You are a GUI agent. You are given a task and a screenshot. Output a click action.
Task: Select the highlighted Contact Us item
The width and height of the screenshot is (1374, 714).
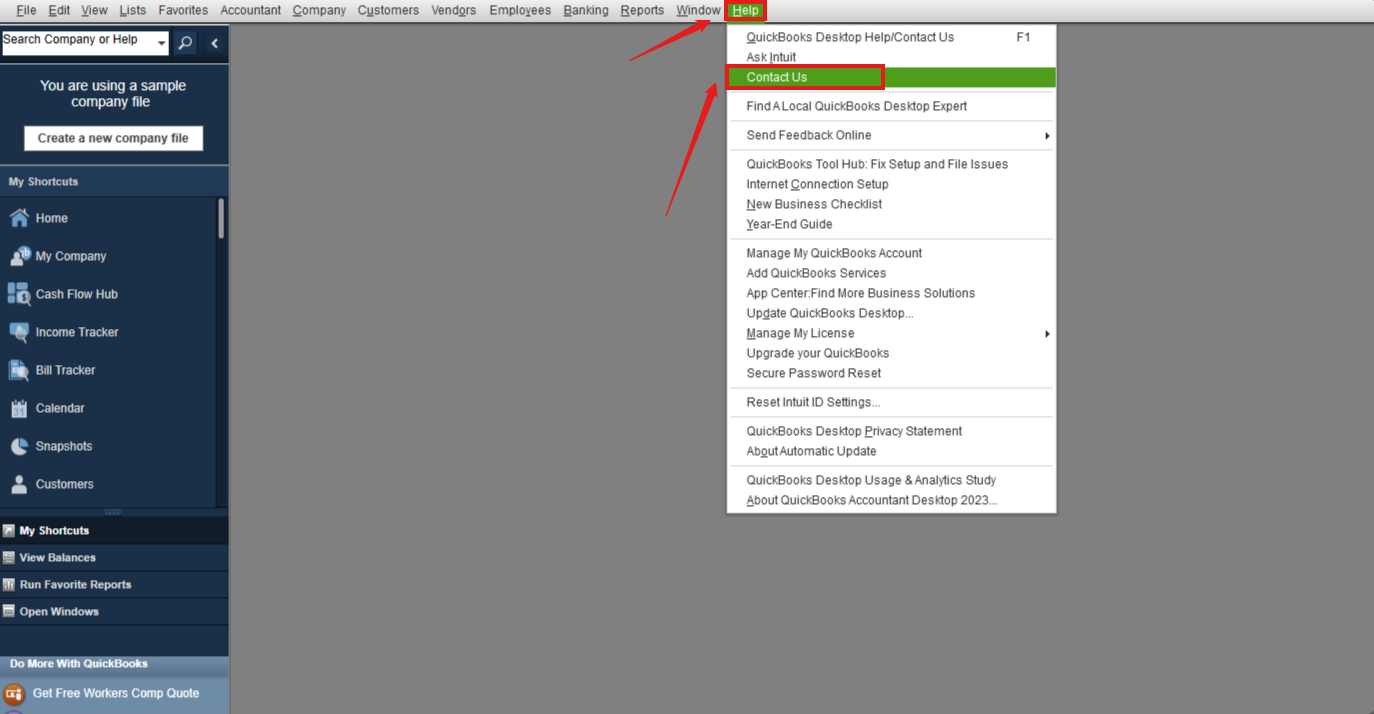(x=891, y=77)
